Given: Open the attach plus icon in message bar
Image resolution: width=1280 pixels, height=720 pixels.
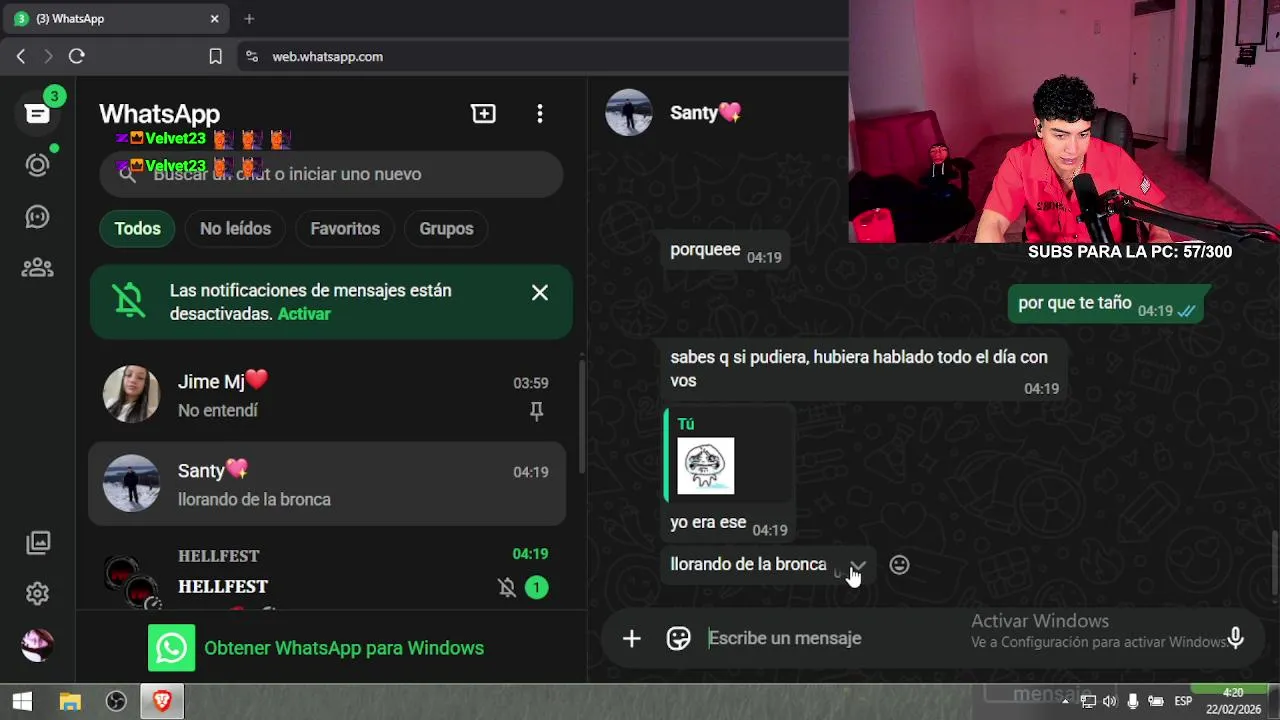Looking at the screenshot, I should coord(632,638).
